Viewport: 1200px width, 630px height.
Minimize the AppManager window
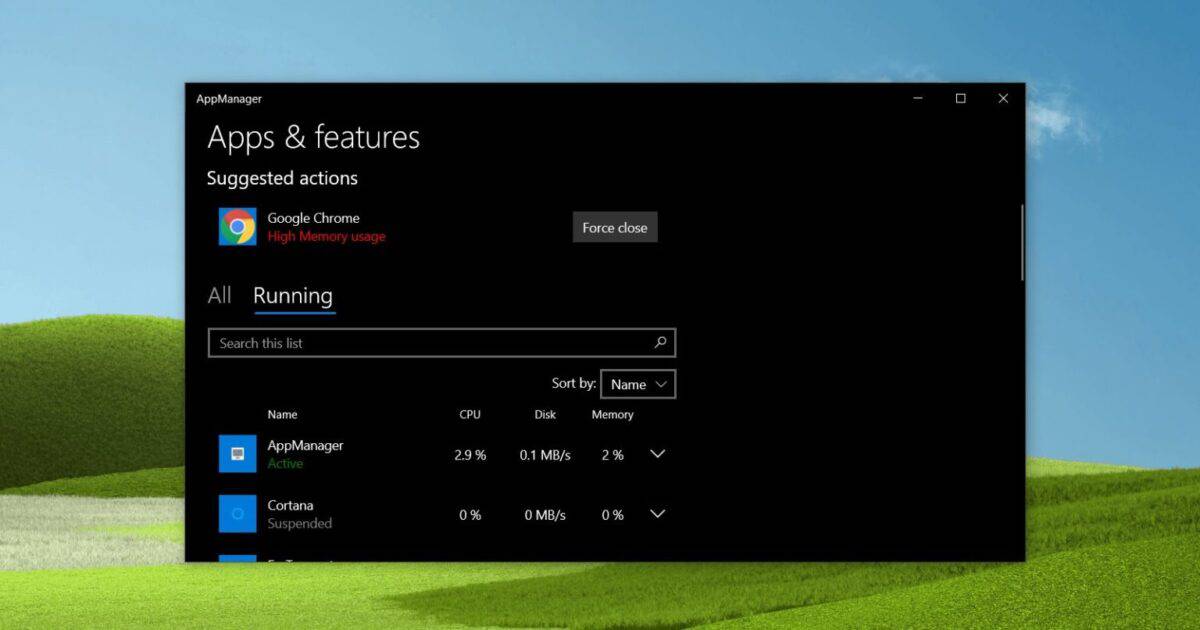coord(917,98)
